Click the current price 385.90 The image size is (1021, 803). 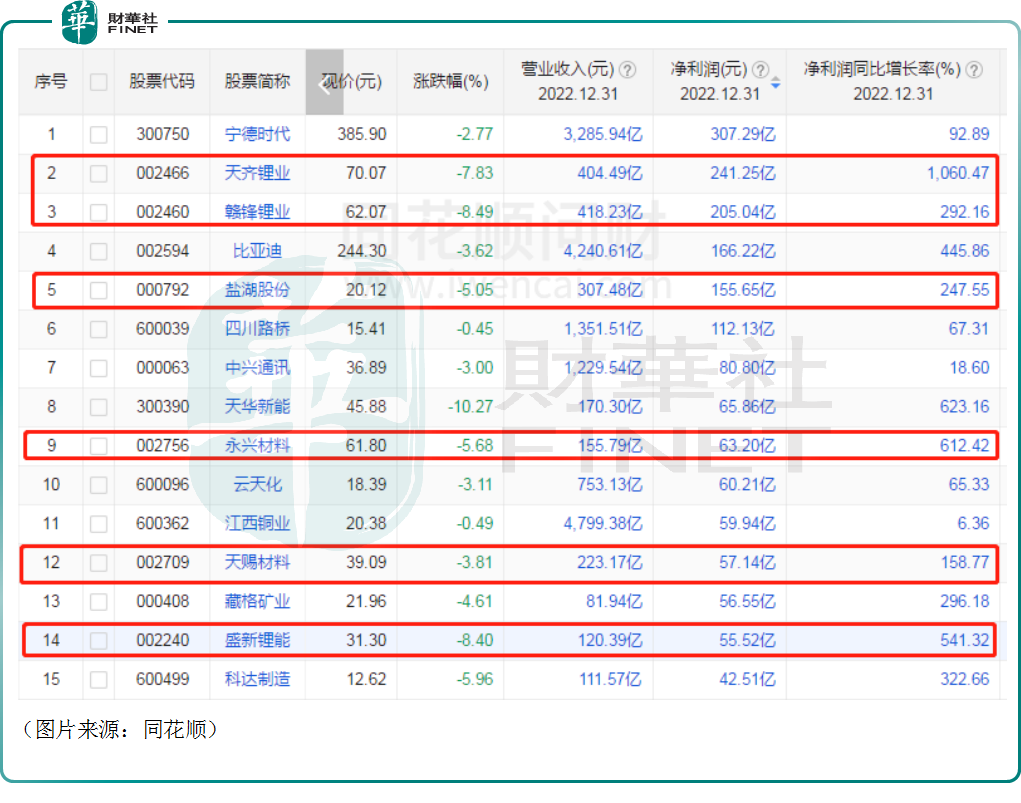(361, 134)
